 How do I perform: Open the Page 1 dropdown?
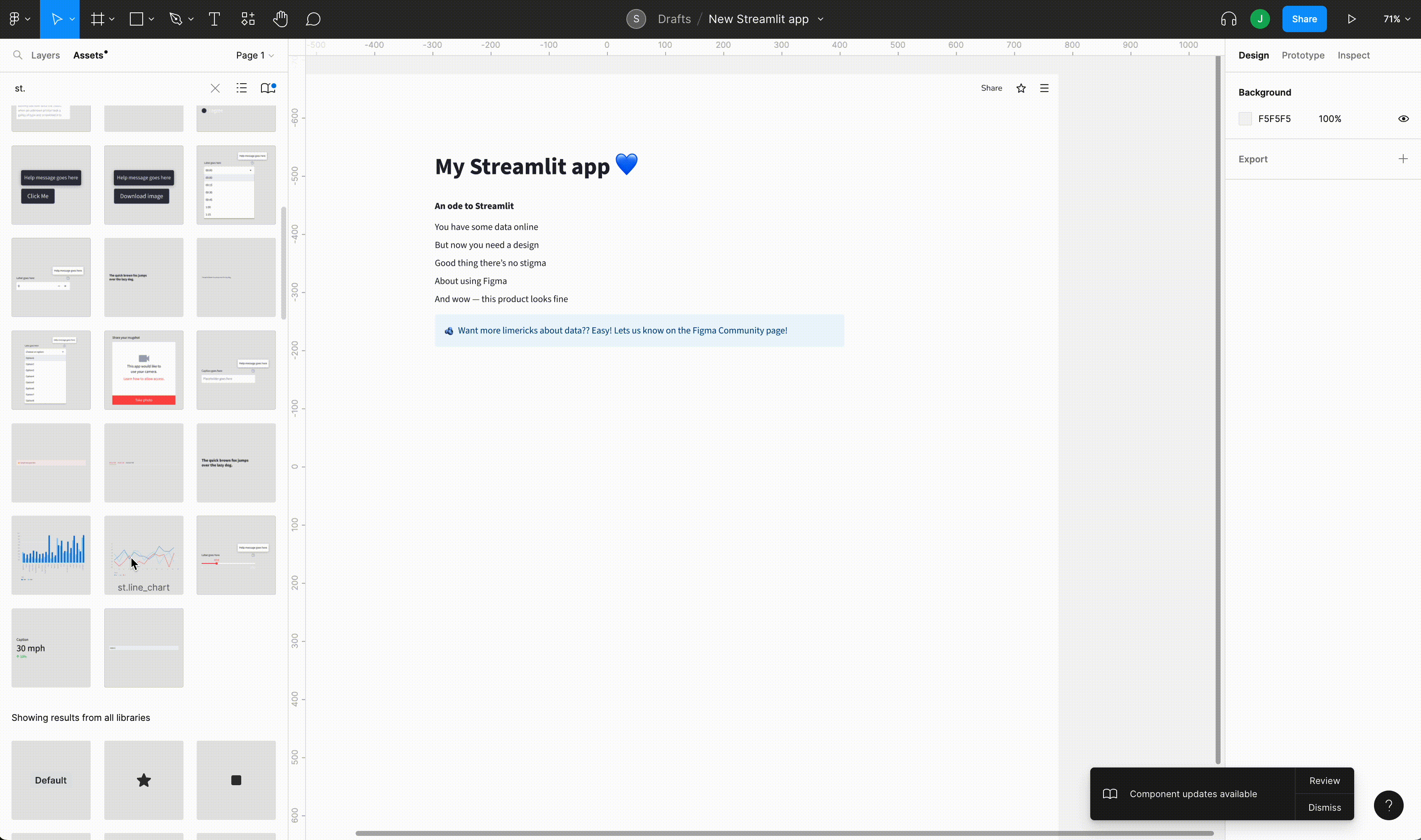pos(254,55)
